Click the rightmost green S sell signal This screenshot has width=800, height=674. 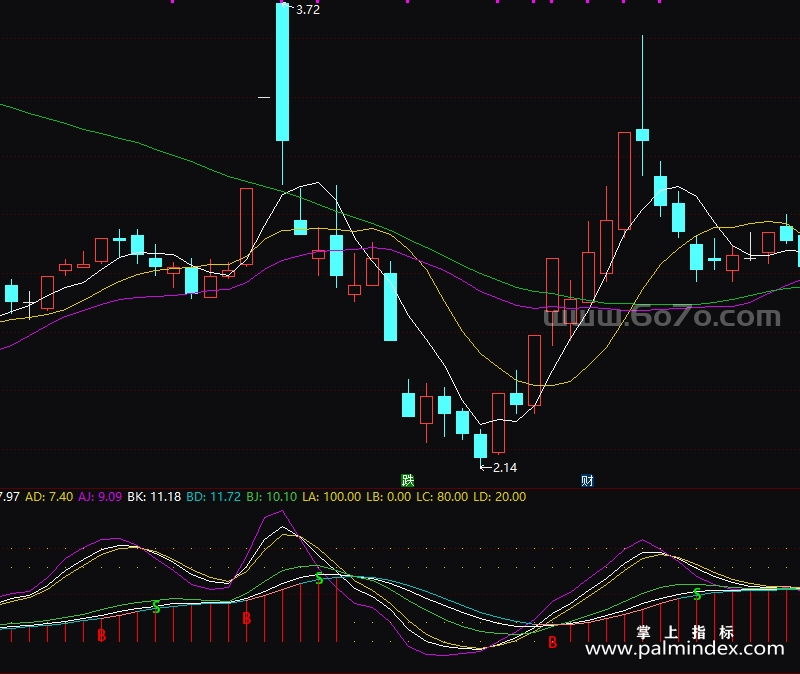pyautogui.click(x=697, y=594)
